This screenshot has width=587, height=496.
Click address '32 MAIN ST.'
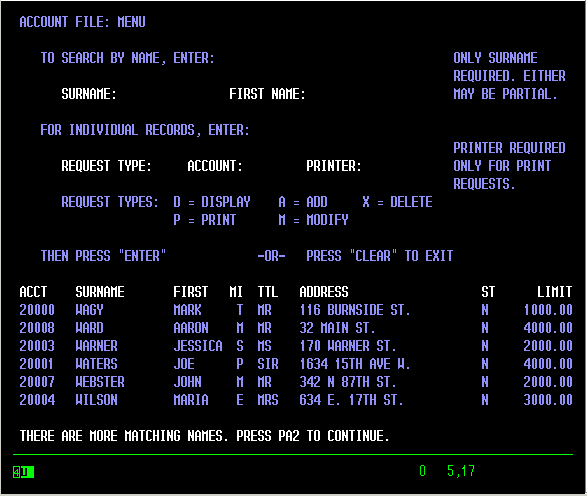click(x=337, y=328)
